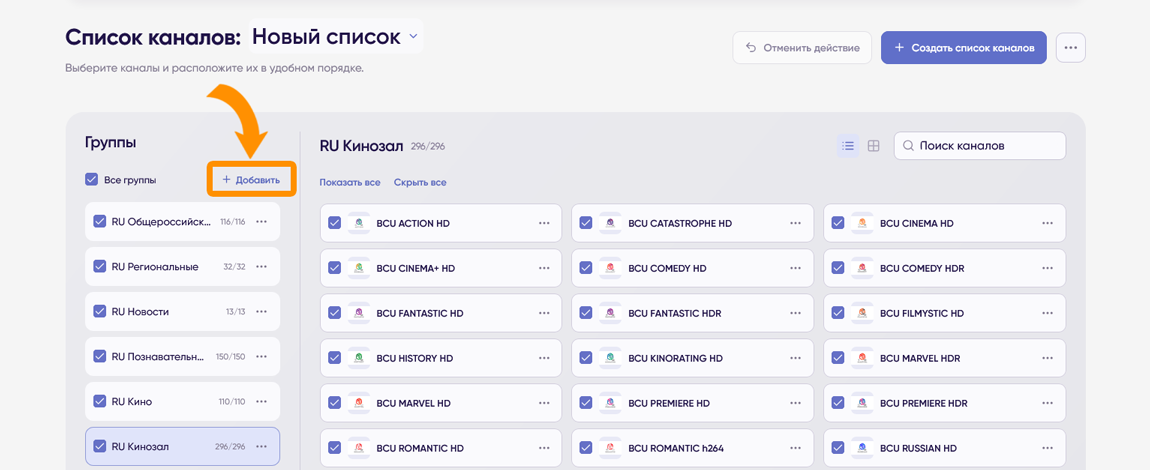Select the RU Кино group
The image size is (1150, 470).
pos(183,402)
